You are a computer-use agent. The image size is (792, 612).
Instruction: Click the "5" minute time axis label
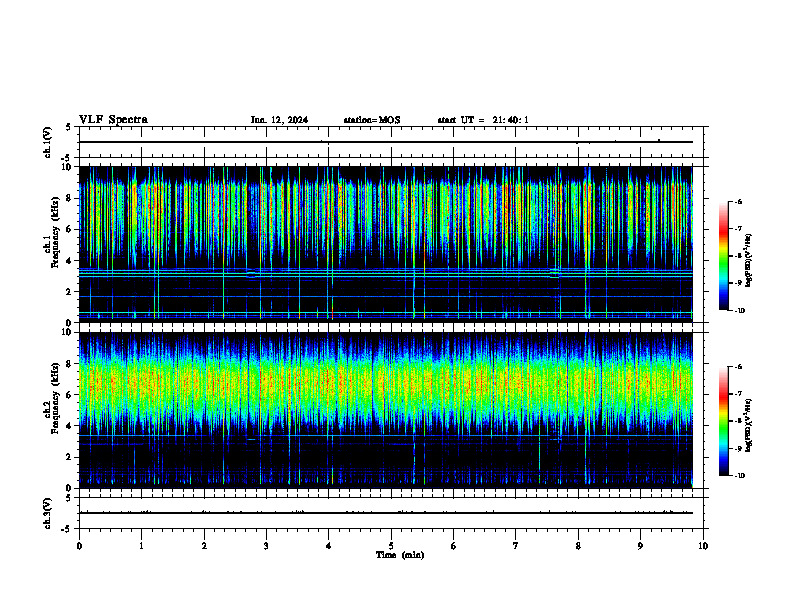tap(391, 546)
